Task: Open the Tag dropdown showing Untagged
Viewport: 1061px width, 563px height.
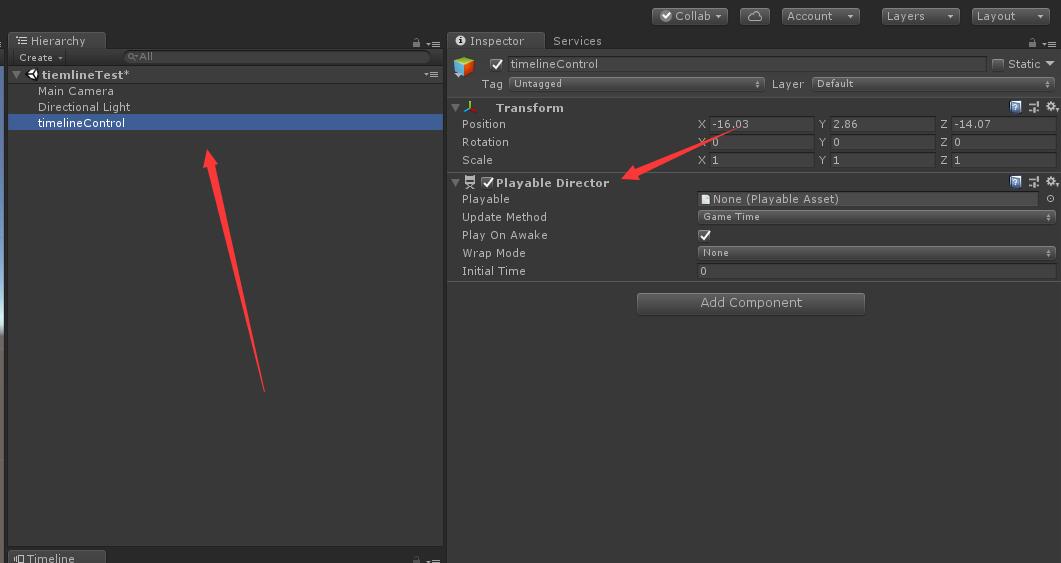Action: pos(636,84)
